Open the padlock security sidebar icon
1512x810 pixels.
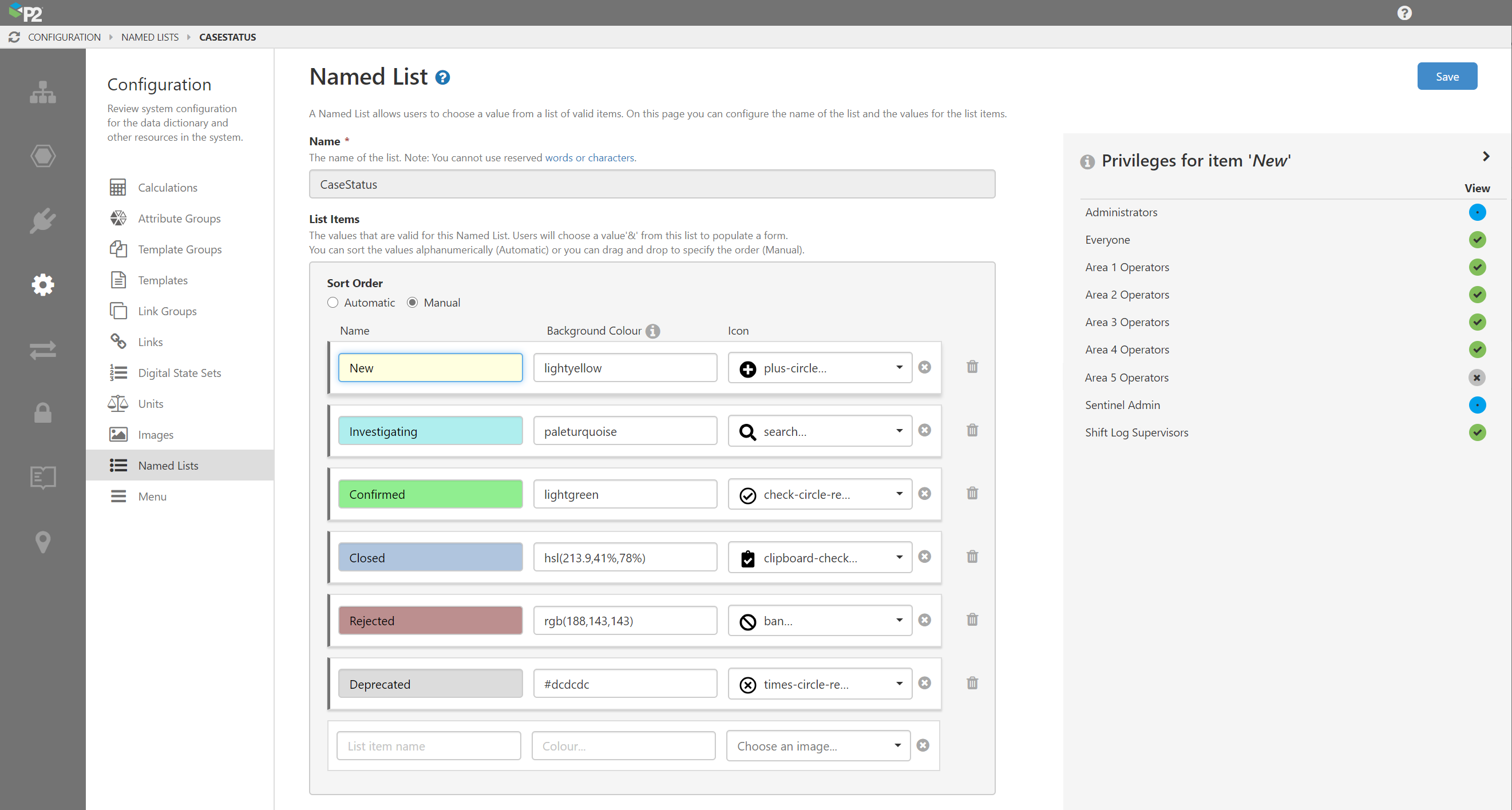tap(43, 413)
